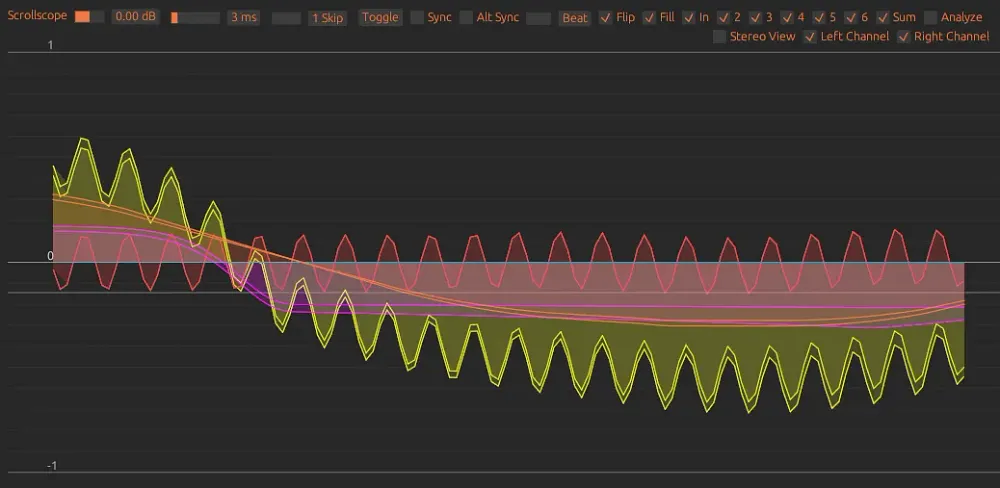The image size is (1000, 488).
Task: Hide channel 6 trace
Action: [851, 18]
